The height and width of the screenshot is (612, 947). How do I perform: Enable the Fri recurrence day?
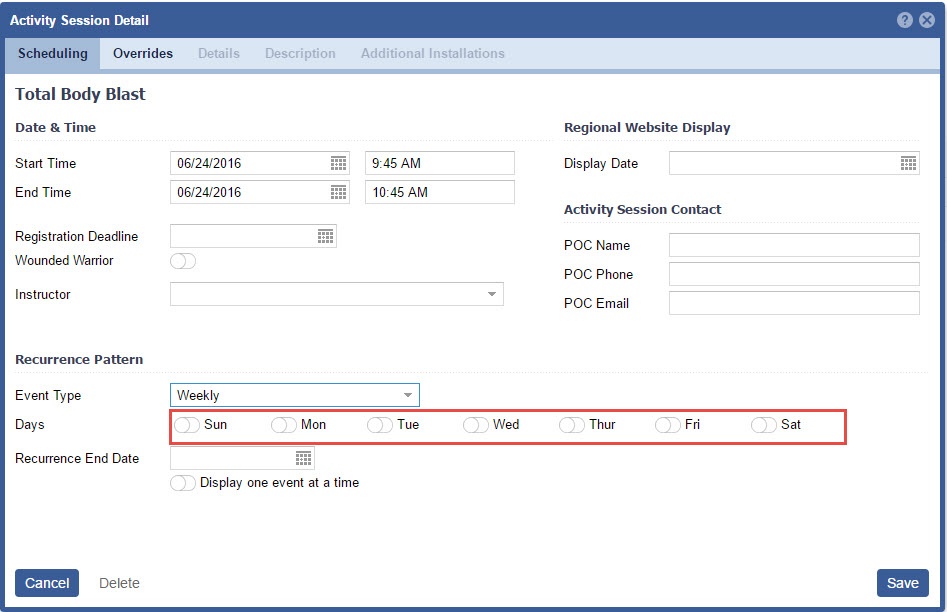[x=668, y=425]
